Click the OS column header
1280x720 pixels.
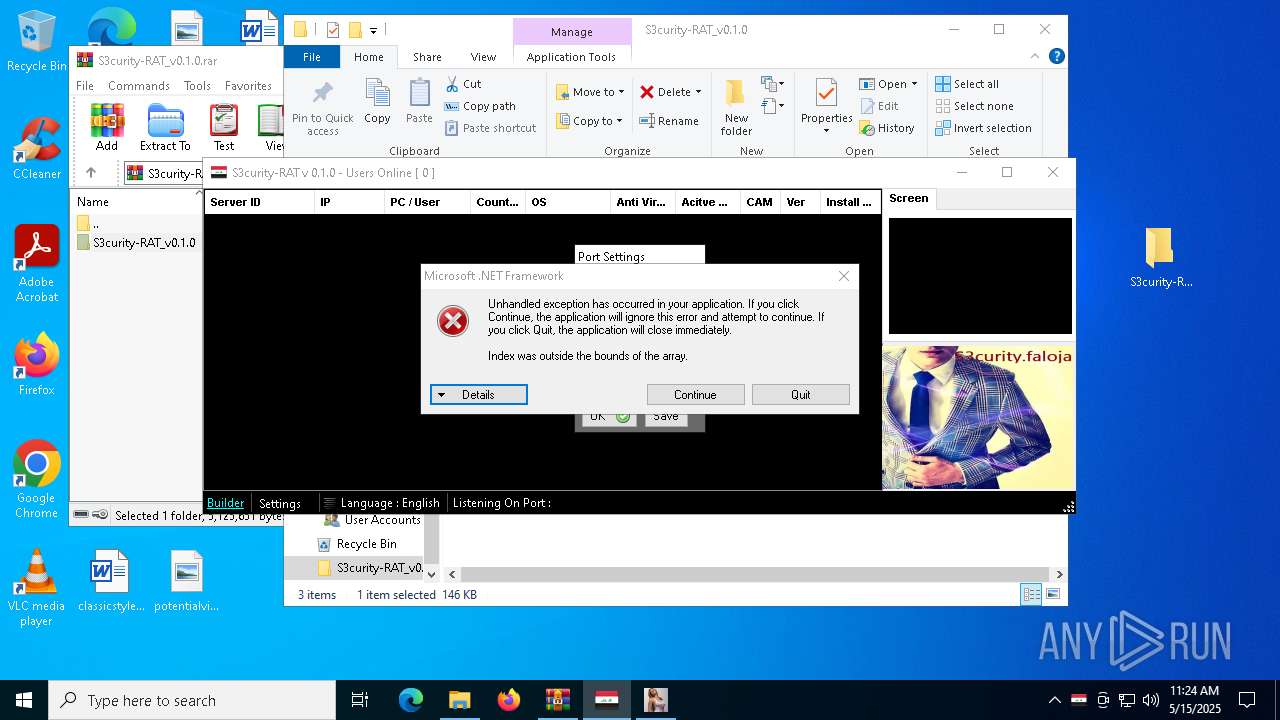pyautogui.click(x=567, y=202)
